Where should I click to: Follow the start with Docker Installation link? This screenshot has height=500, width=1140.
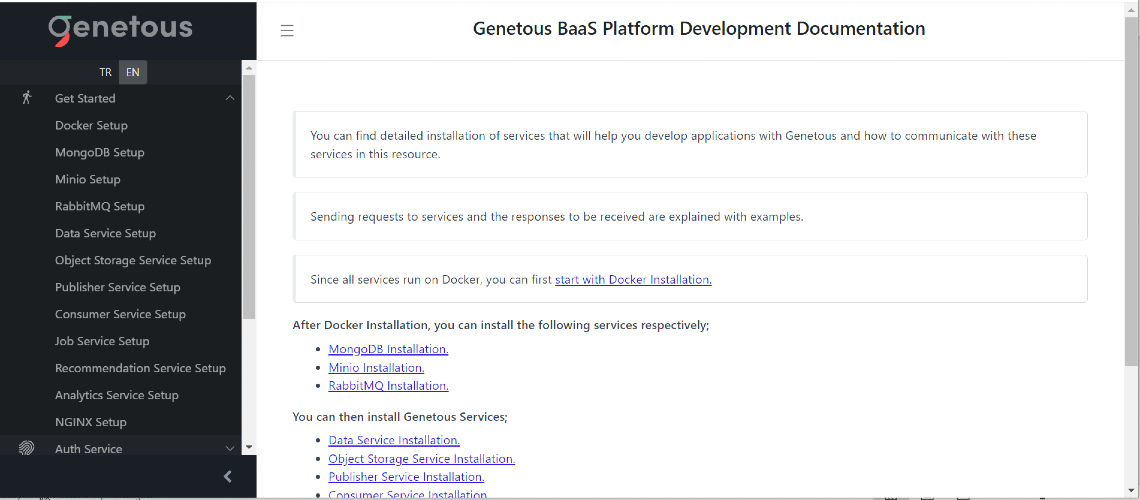click(633, 279)
